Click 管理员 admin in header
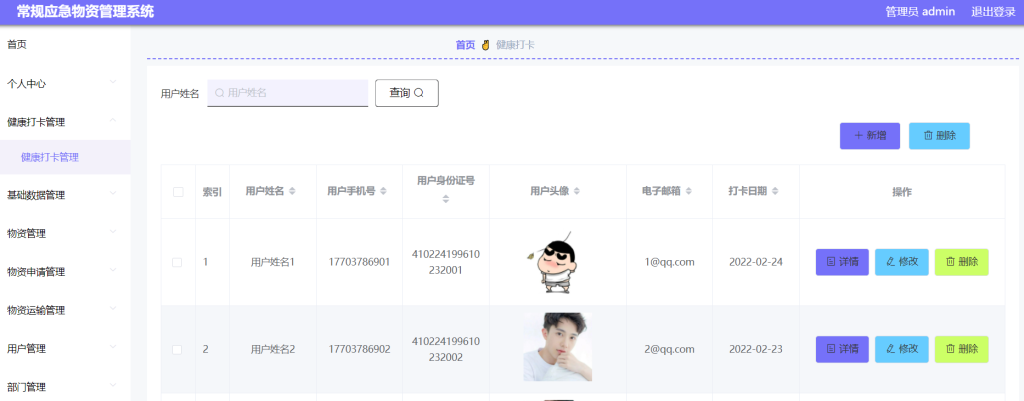This screenshot has width=1024, height=401. click(x=920, y=12)
